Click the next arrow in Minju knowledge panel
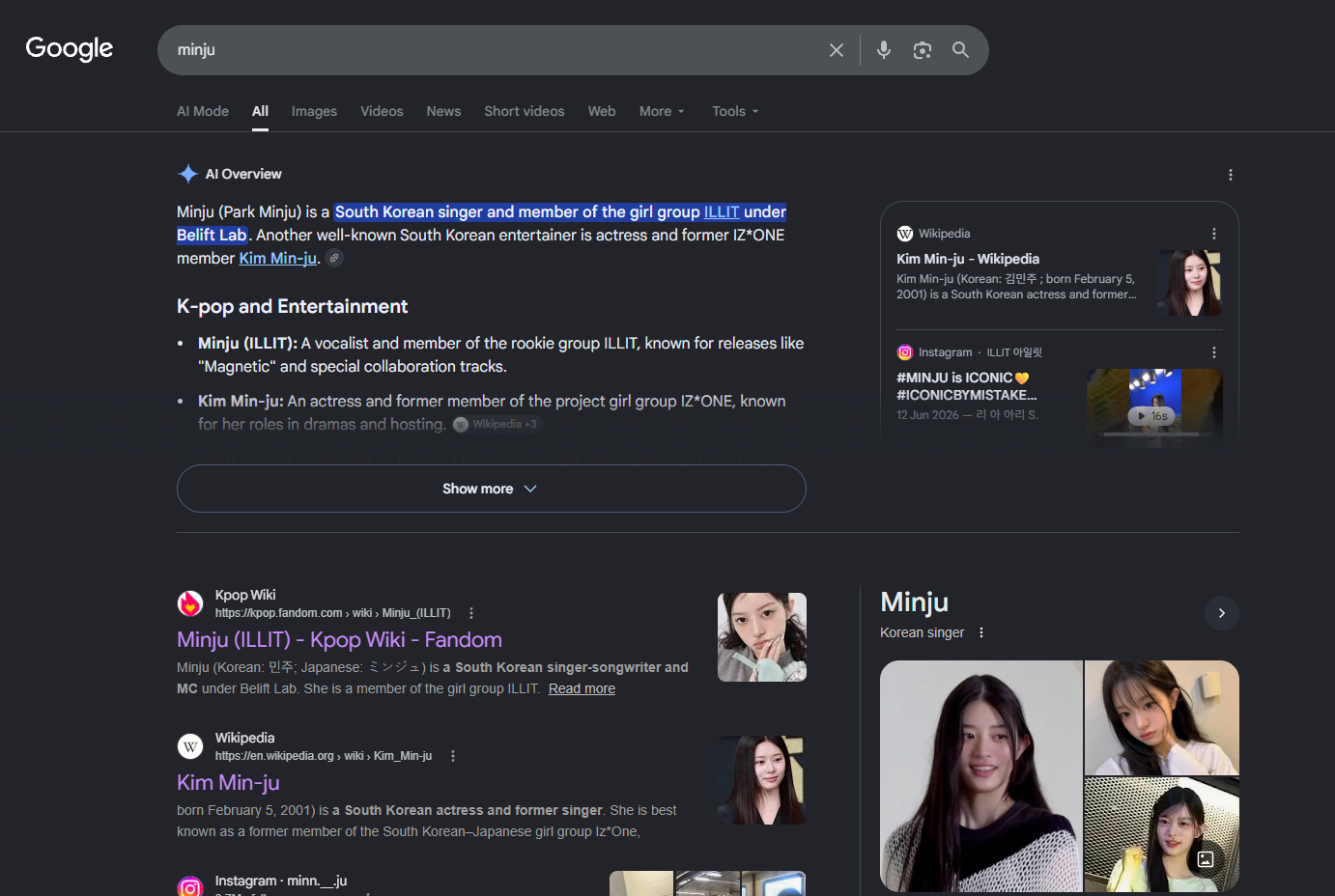The width and height of the screenshot is (1335, 896). pyautogui.click(x=1222, y=613)
